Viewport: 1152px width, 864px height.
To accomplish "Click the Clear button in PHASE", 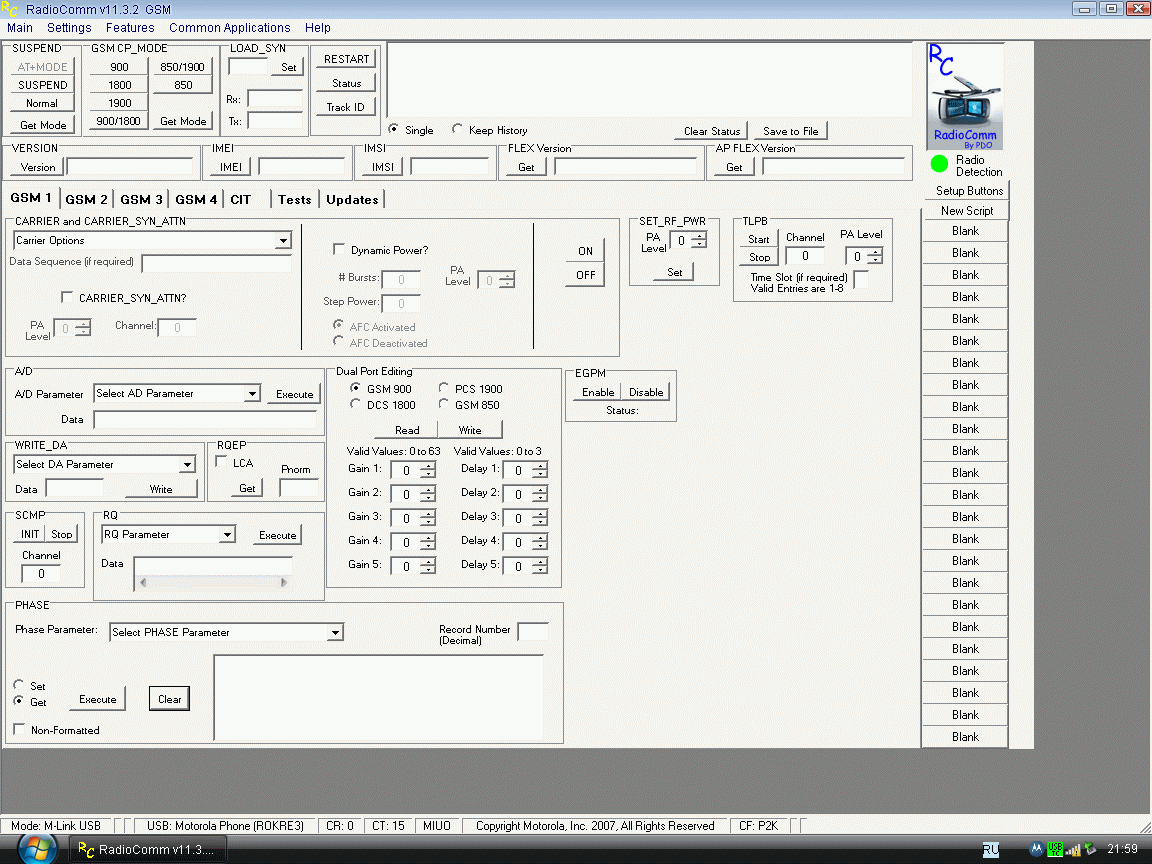I will pyautogui.click(x=170, y=699).
